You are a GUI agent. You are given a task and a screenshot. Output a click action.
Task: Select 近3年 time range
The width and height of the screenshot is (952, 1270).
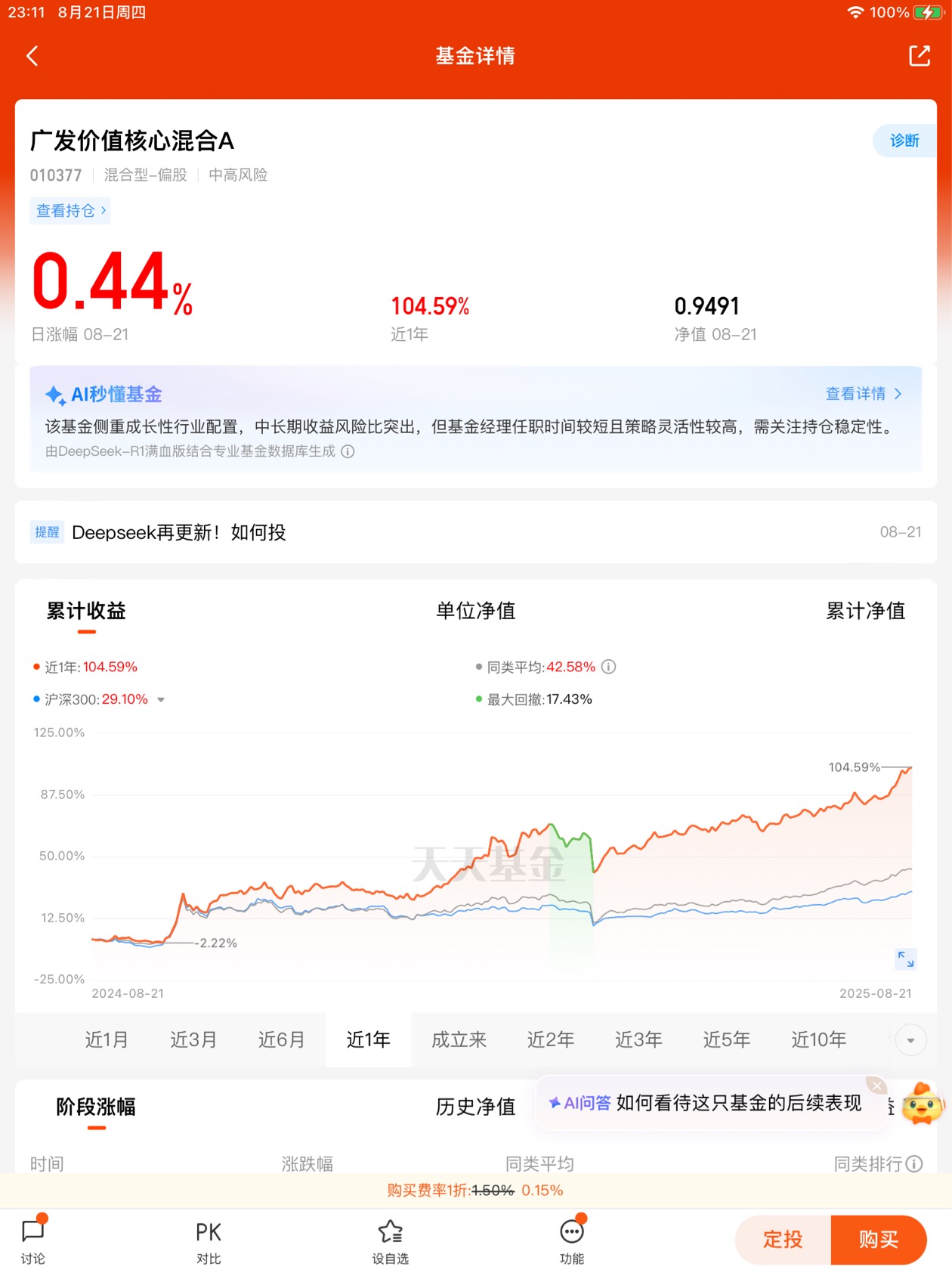coord(638,1040)
